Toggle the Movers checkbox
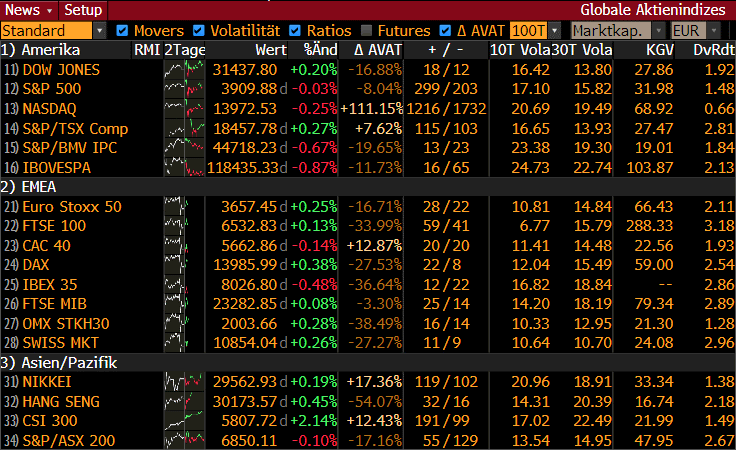Screen dimensions: 736x450 (122, 31)
